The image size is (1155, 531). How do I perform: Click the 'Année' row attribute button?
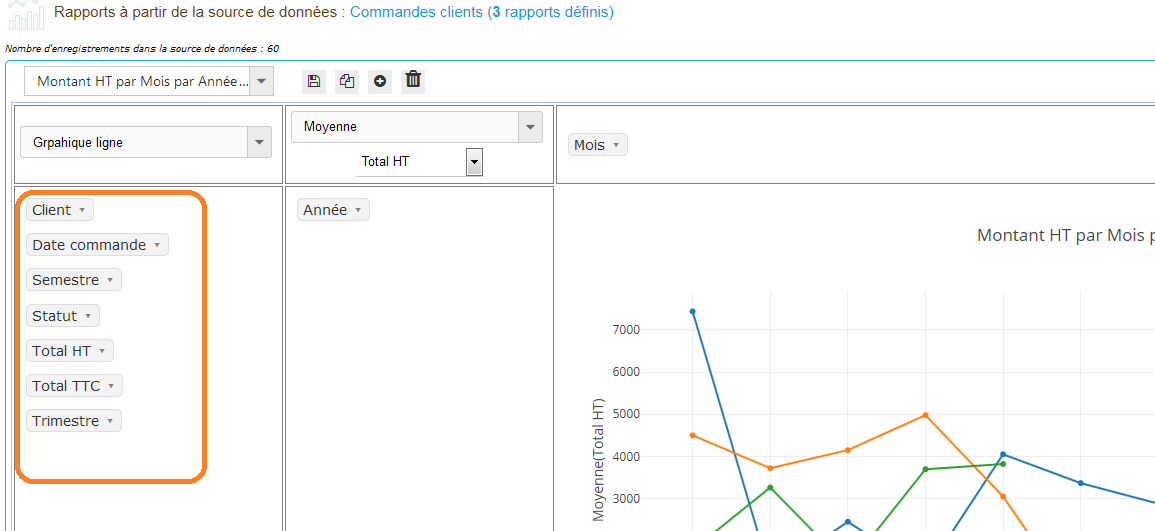point(333,210)
